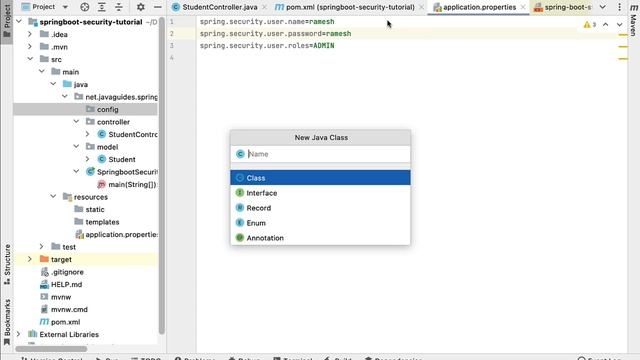Go to previous highlighted error arrow
The width and height of the screenshot is (640, 360).
[606, 25]
